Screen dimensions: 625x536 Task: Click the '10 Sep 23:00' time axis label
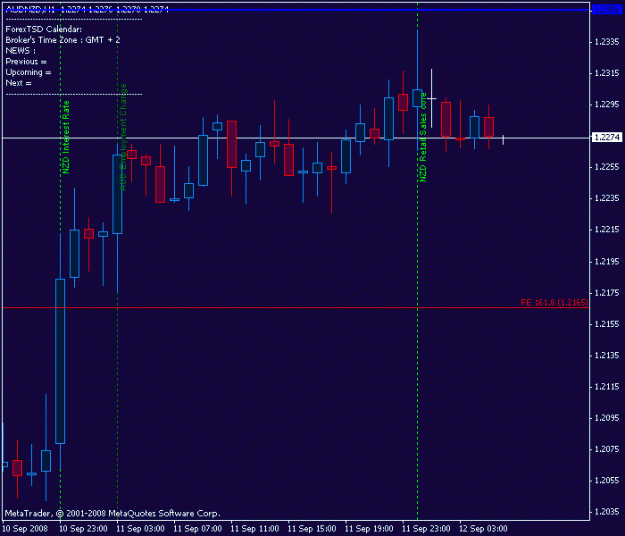pos(83,529)
